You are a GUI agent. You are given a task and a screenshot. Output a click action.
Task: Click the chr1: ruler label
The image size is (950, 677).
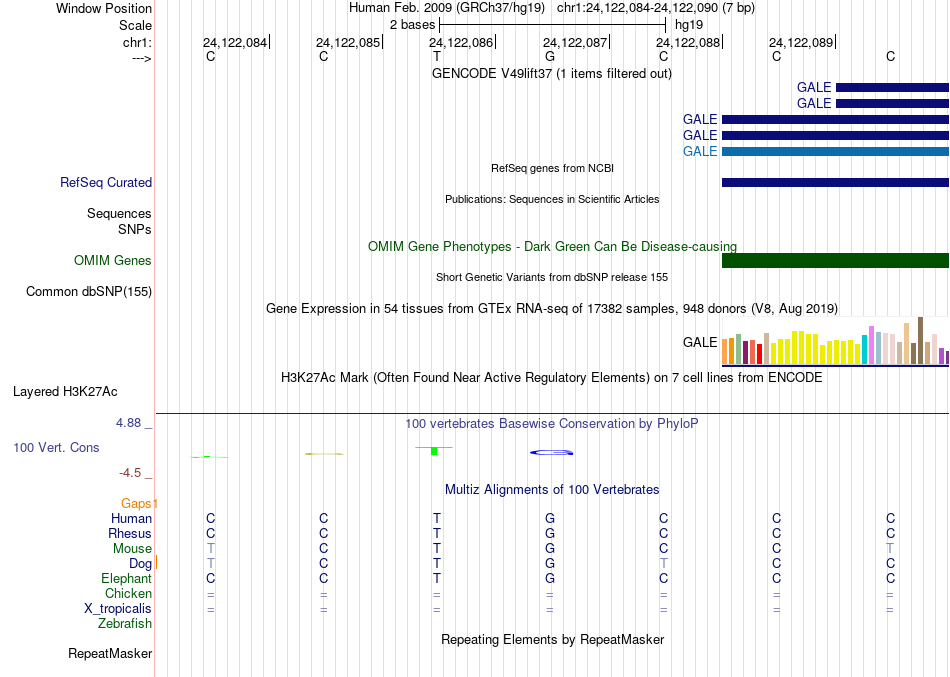[x=138, y=42]
